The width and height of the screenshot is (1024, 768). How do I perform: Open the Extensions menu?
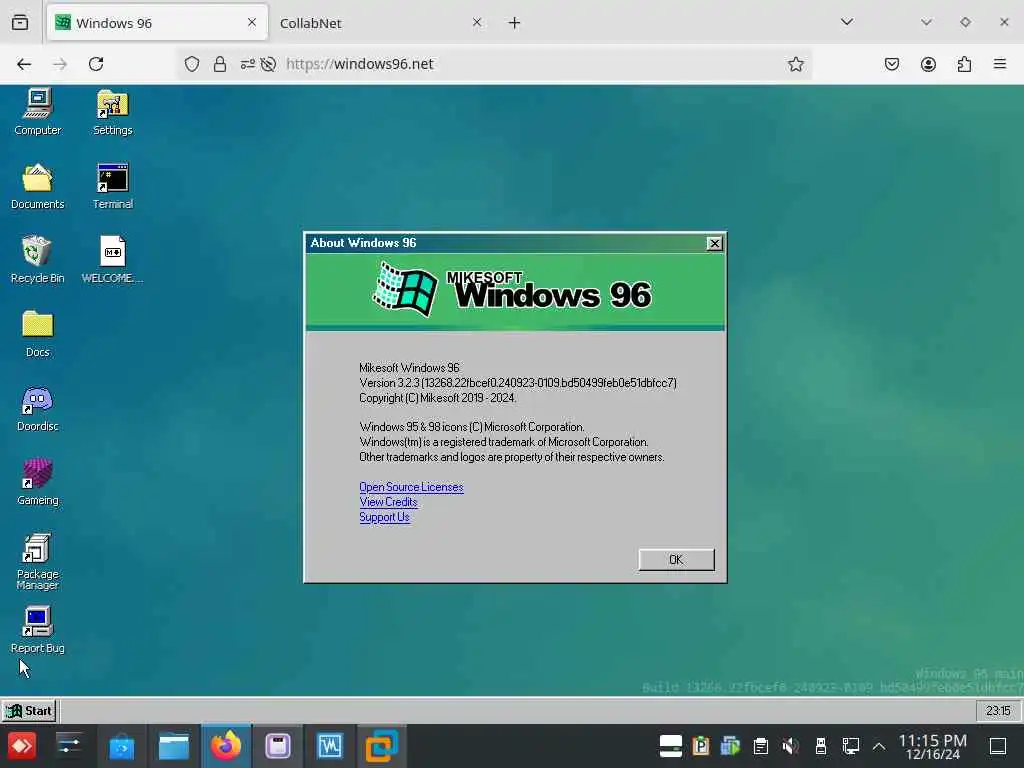point(964,64)
